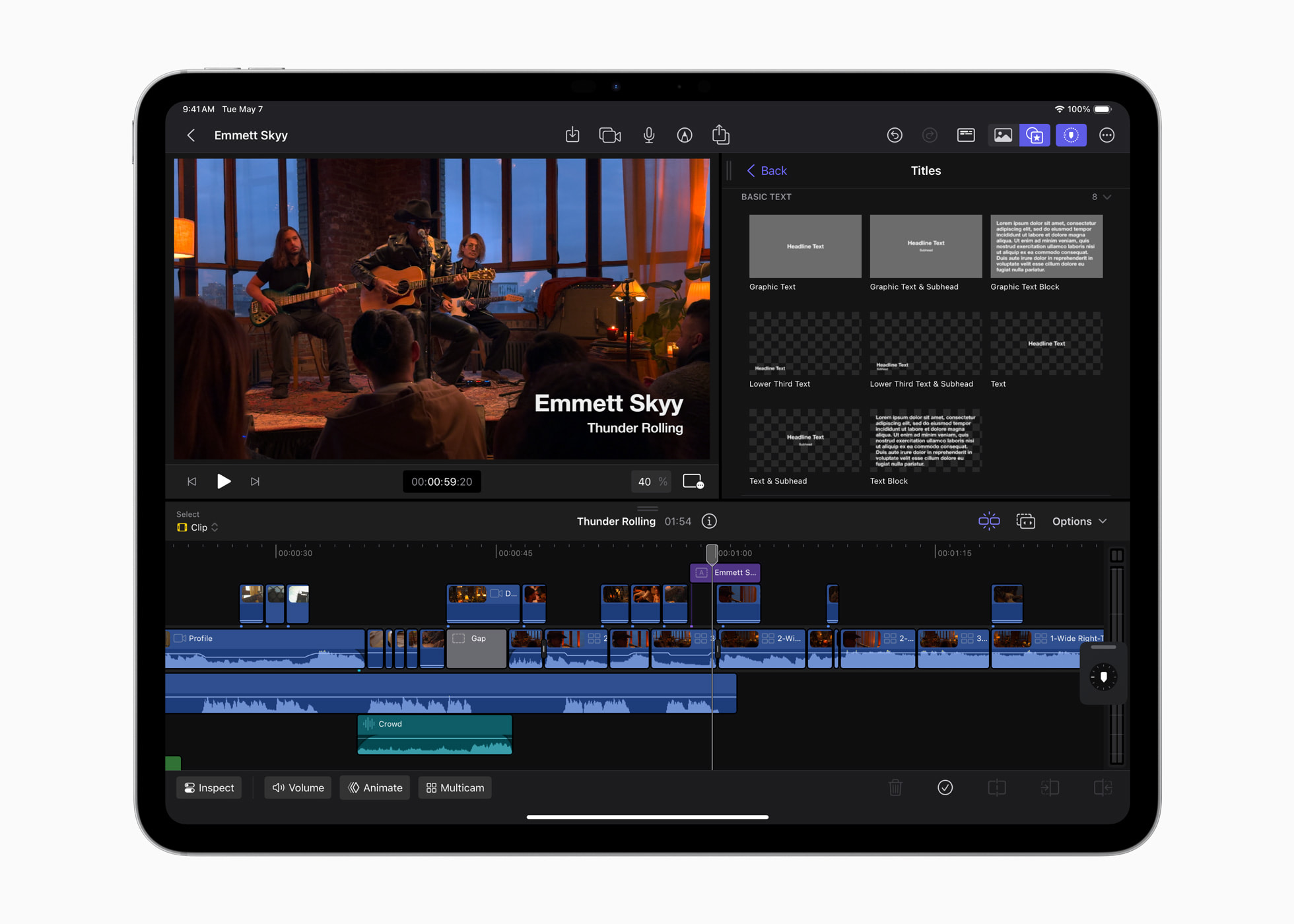This screenshot has width=1294, height=924.
Task: Tap the voiceover microphone record icon
Action: pyautogui.click(x=648, y=135)
